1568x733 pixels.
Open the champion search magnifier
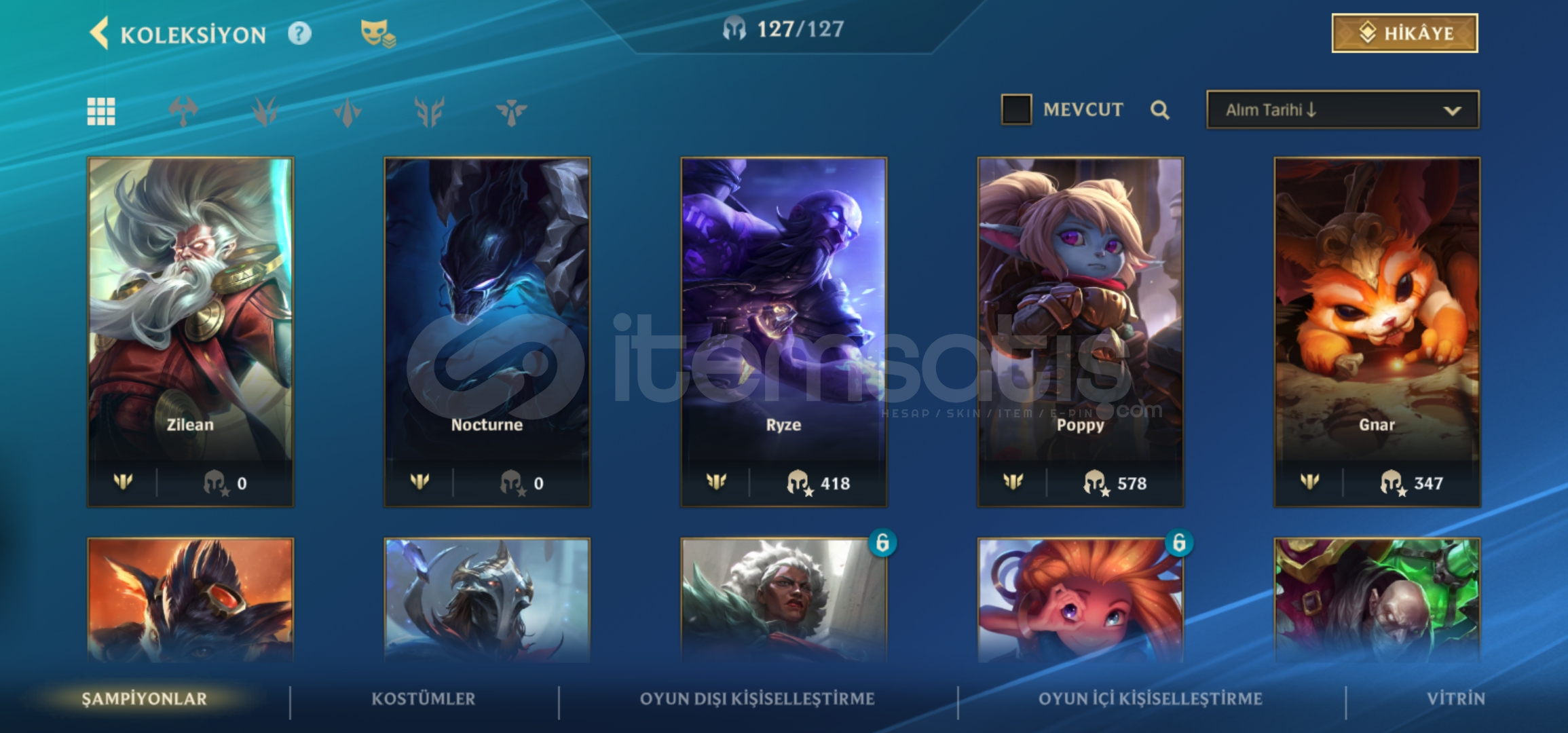[x=1160, y=110]
